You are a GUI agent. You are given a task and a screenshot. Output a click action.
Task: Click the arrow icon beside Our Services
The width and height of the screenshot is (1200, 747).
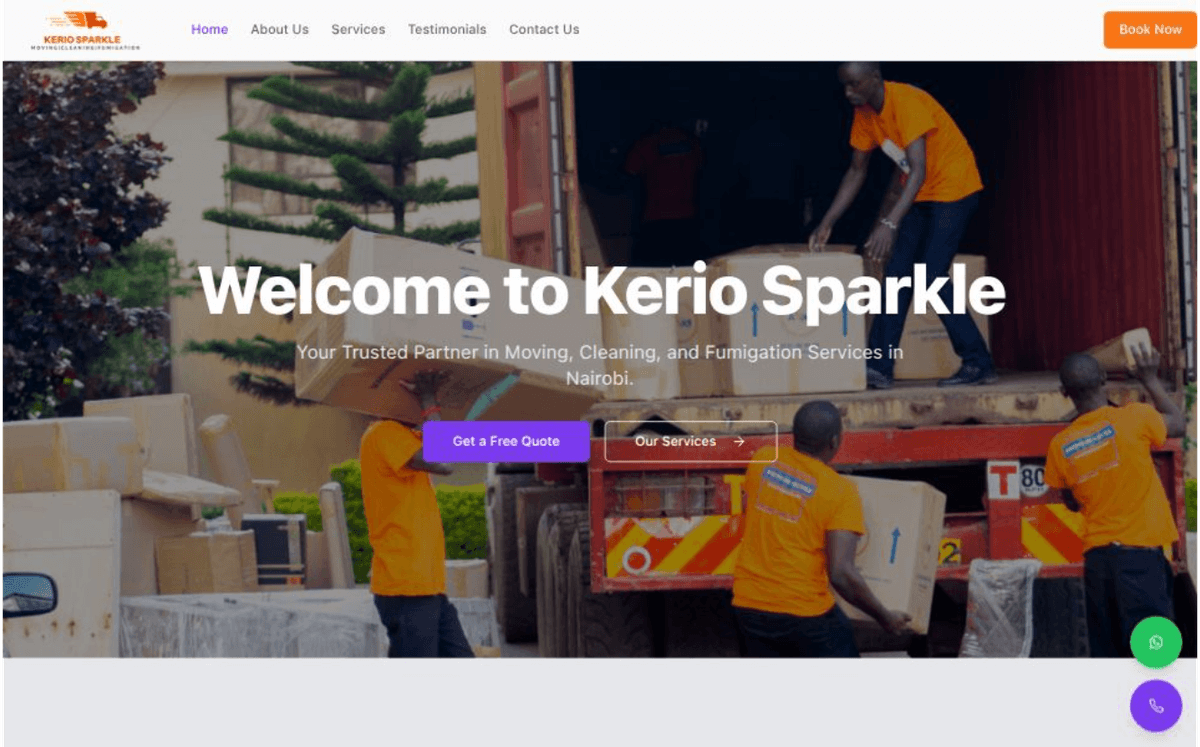[739, 441]
